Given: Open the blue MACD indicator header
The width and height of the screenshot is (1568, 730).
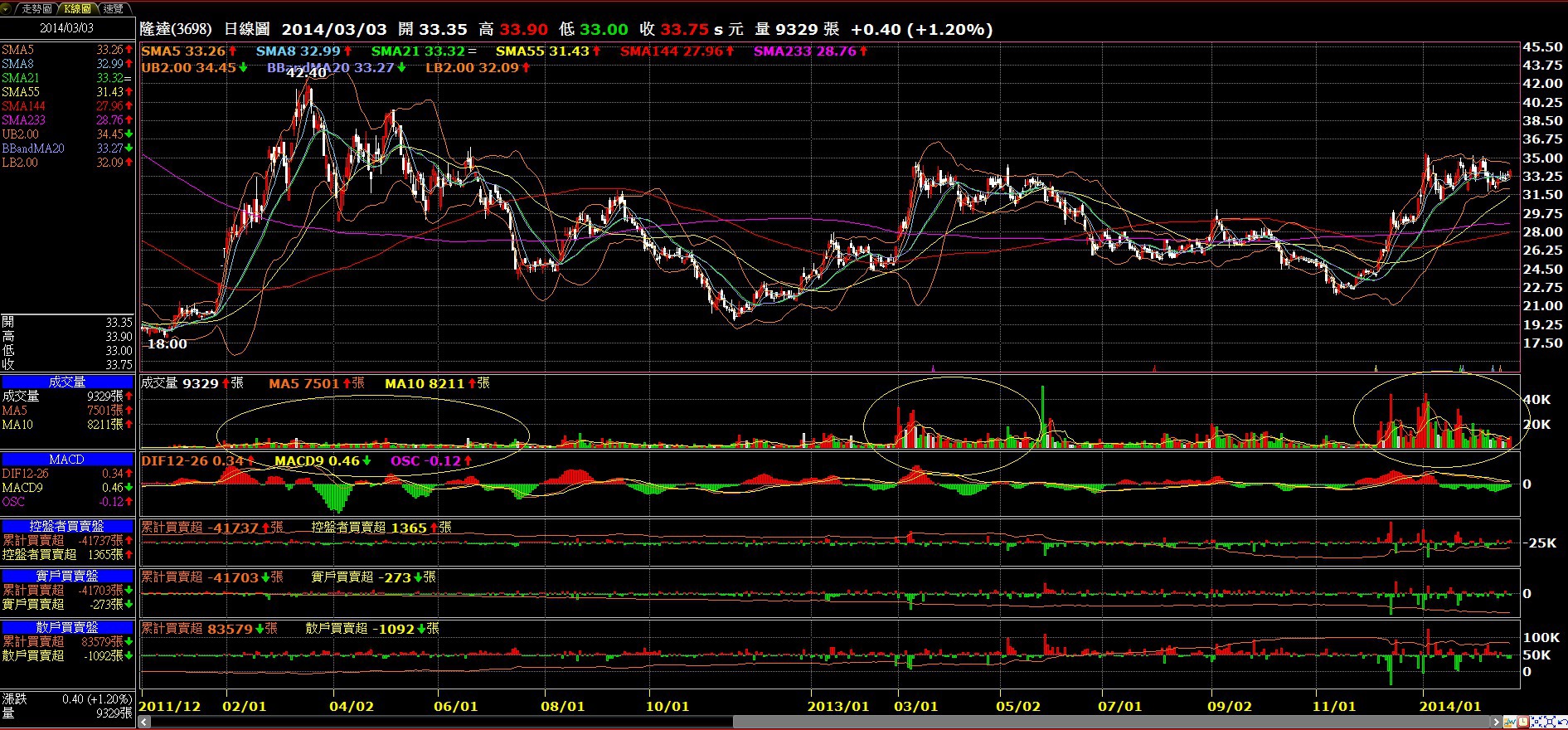Looking at the screenshot, I should (66, 460).
